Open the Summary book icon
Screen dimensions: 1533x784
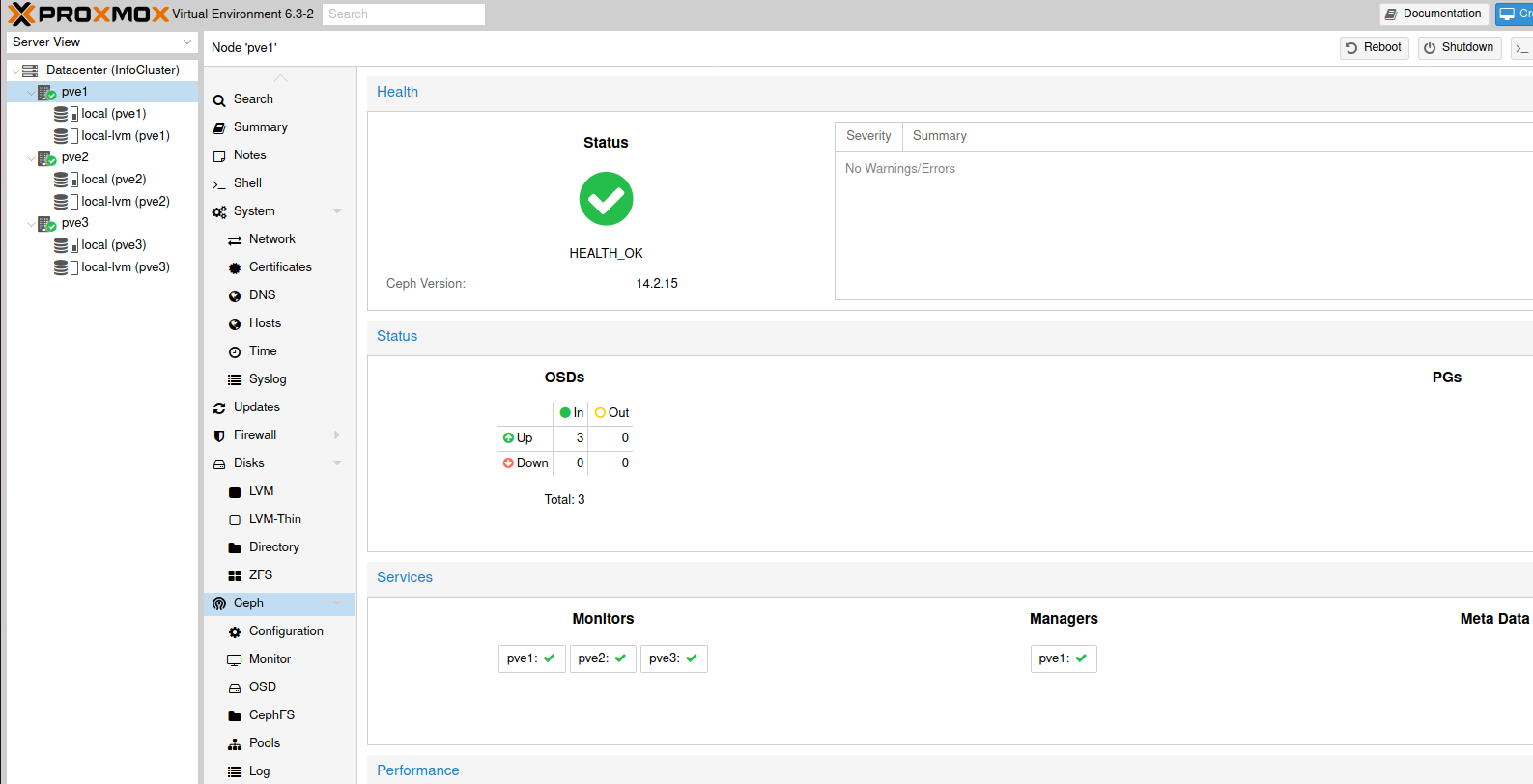coord(219,128)
